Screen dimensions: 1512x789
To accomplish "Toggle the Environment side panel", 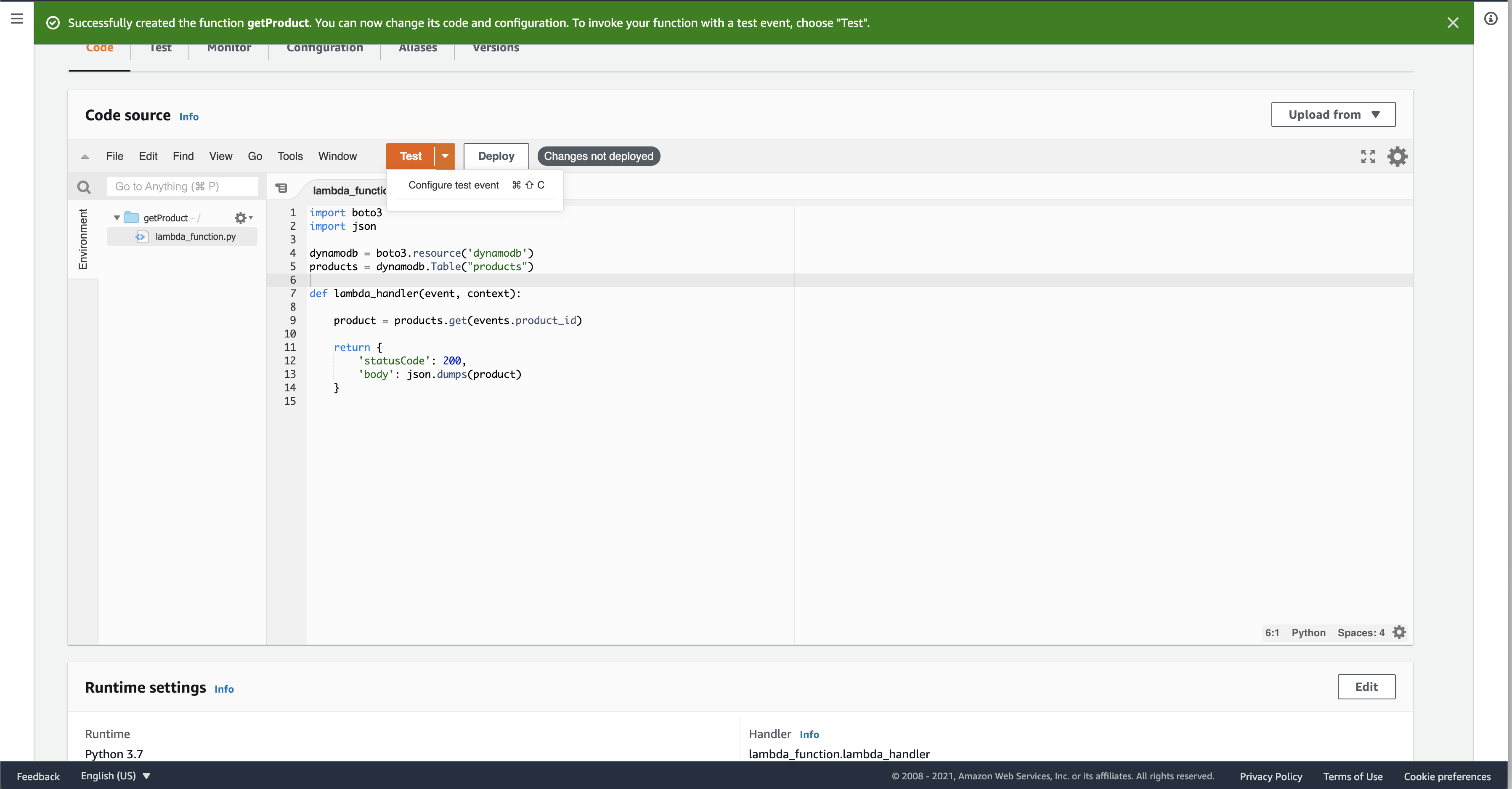I will click(83, 239).
